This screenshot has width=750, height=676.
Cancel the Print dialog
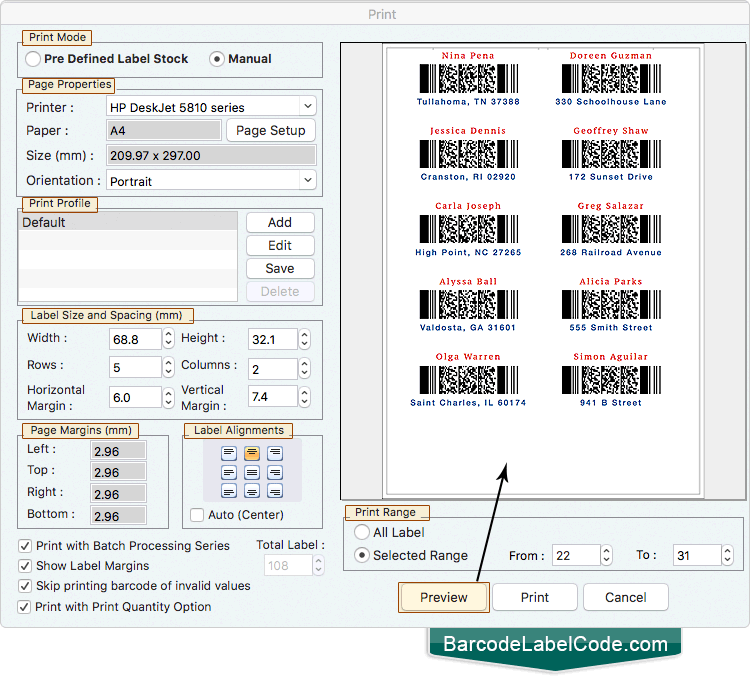[x=626, y=597]
